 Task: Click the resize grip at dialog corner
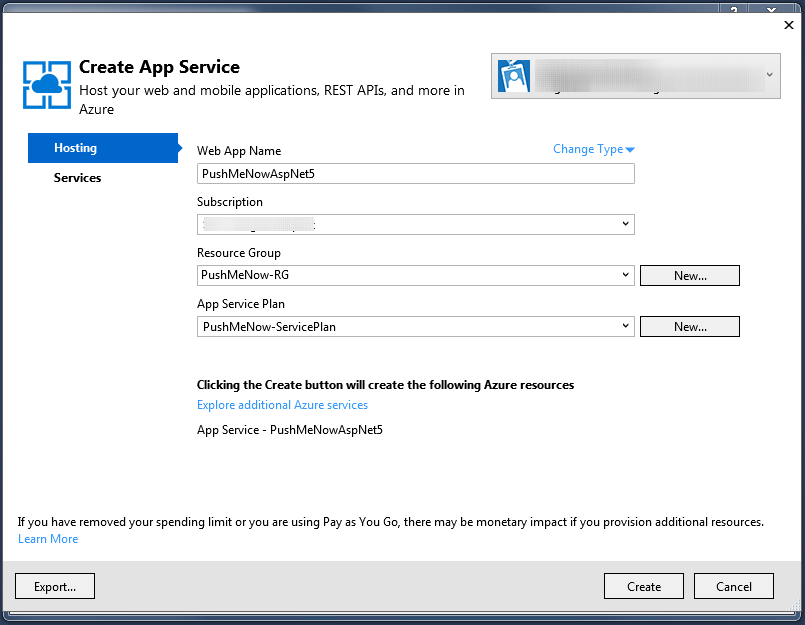coord(794,606)
